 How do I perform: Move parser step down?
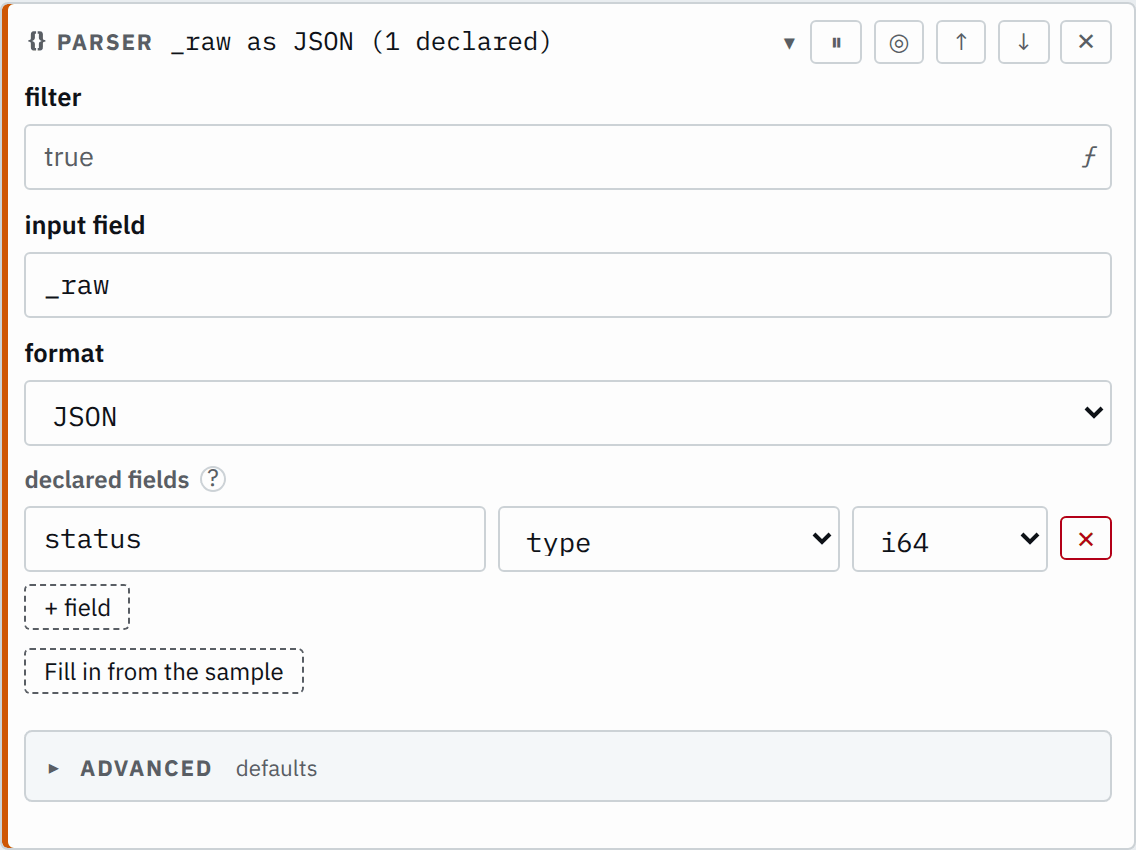pos(1023,43)
